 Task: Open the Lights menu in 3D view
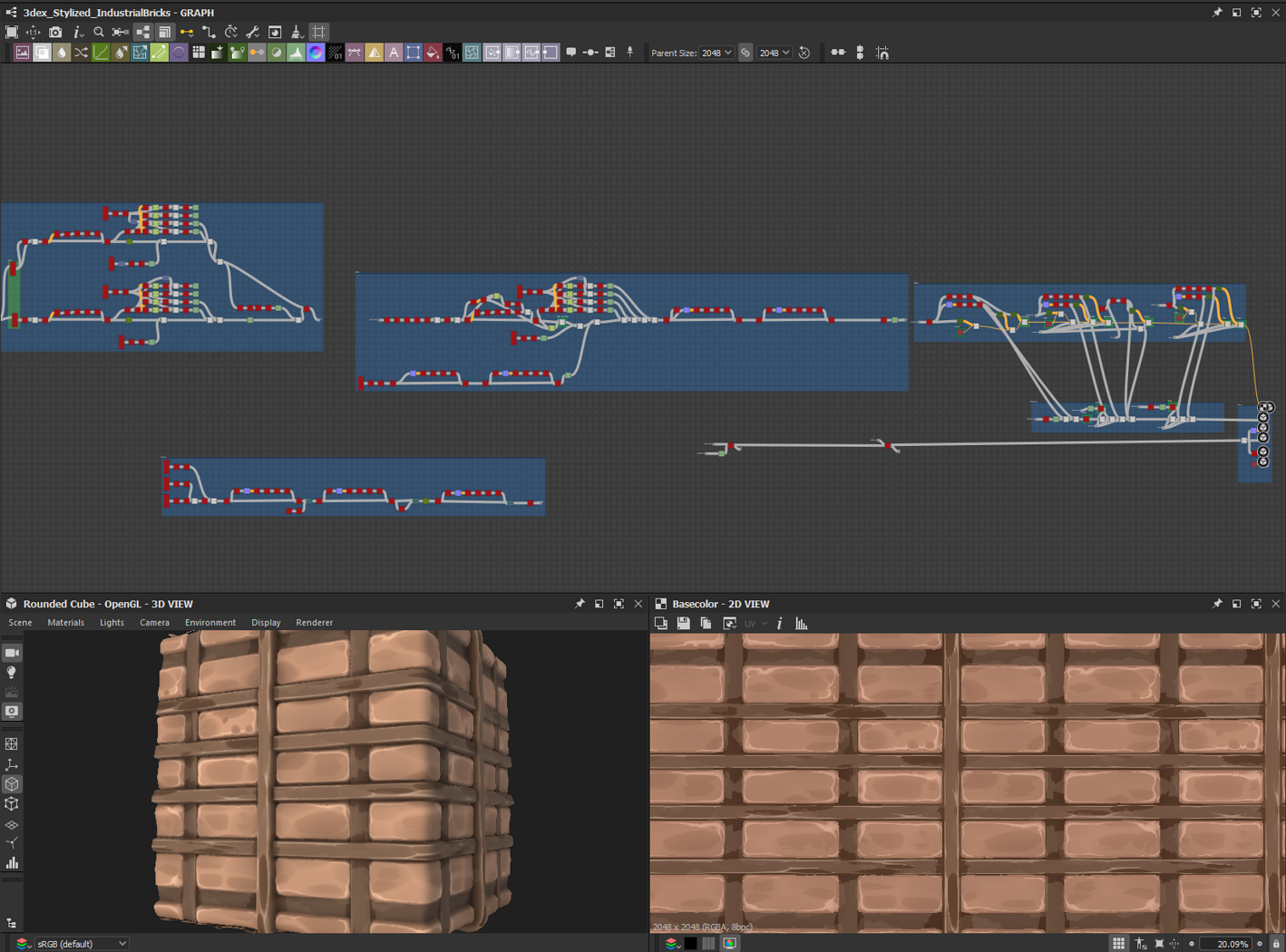112,623
